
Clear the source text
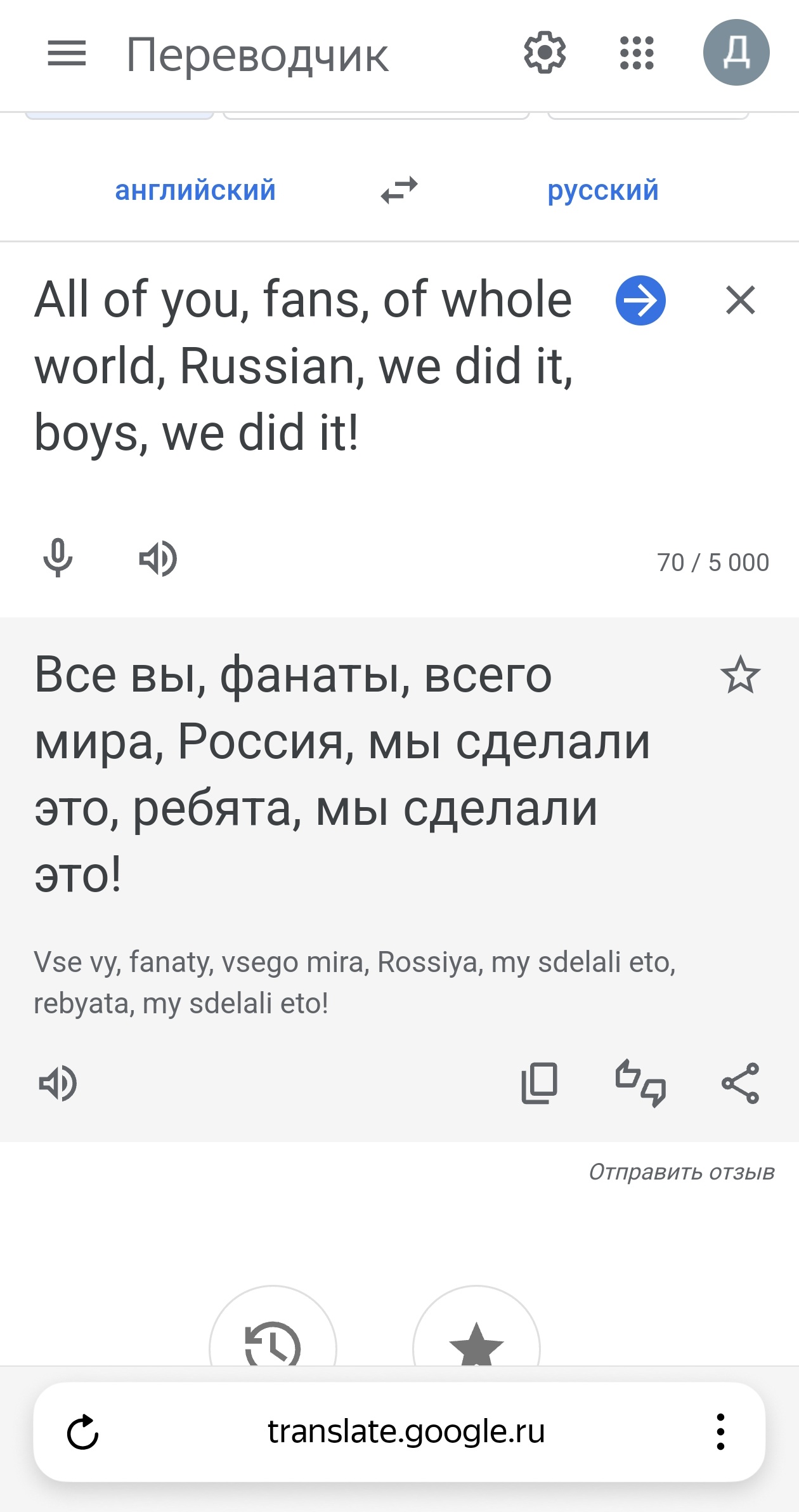point(741,300)
